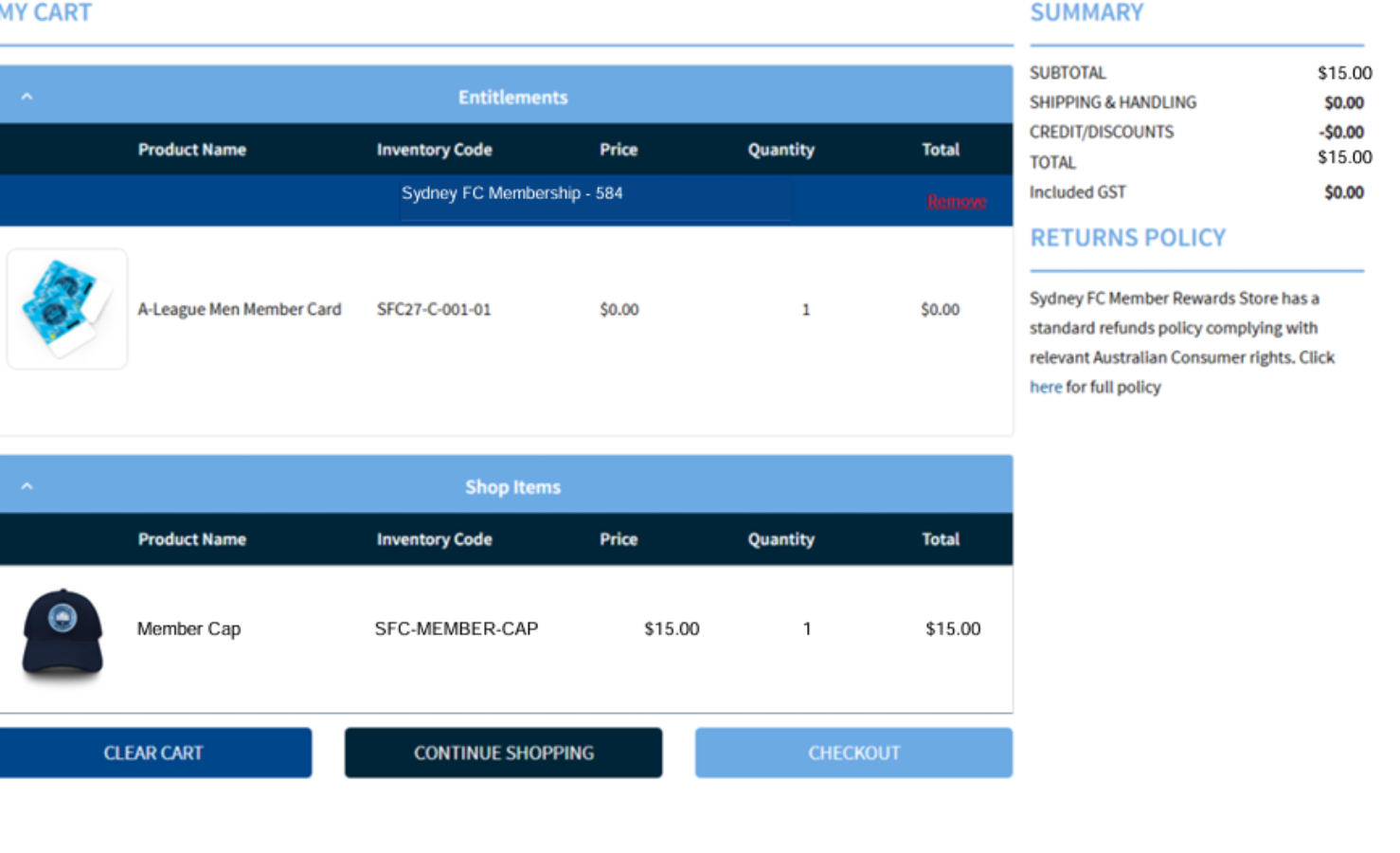Open the Member Cap product image
The width and height of the screenshot is (1400, 853).
[63, 633]
